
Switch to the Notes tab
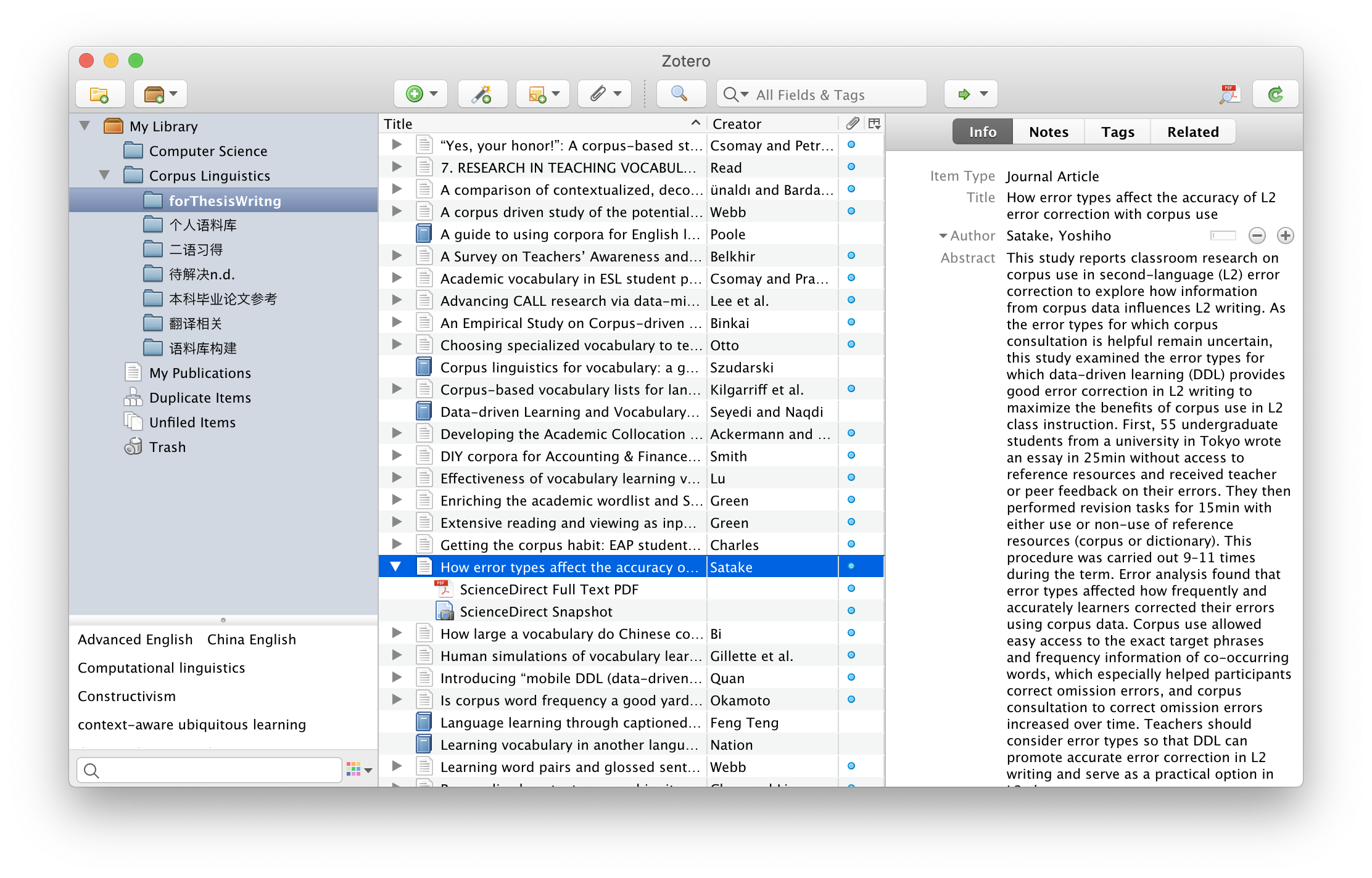click(x=1048, y=132)
